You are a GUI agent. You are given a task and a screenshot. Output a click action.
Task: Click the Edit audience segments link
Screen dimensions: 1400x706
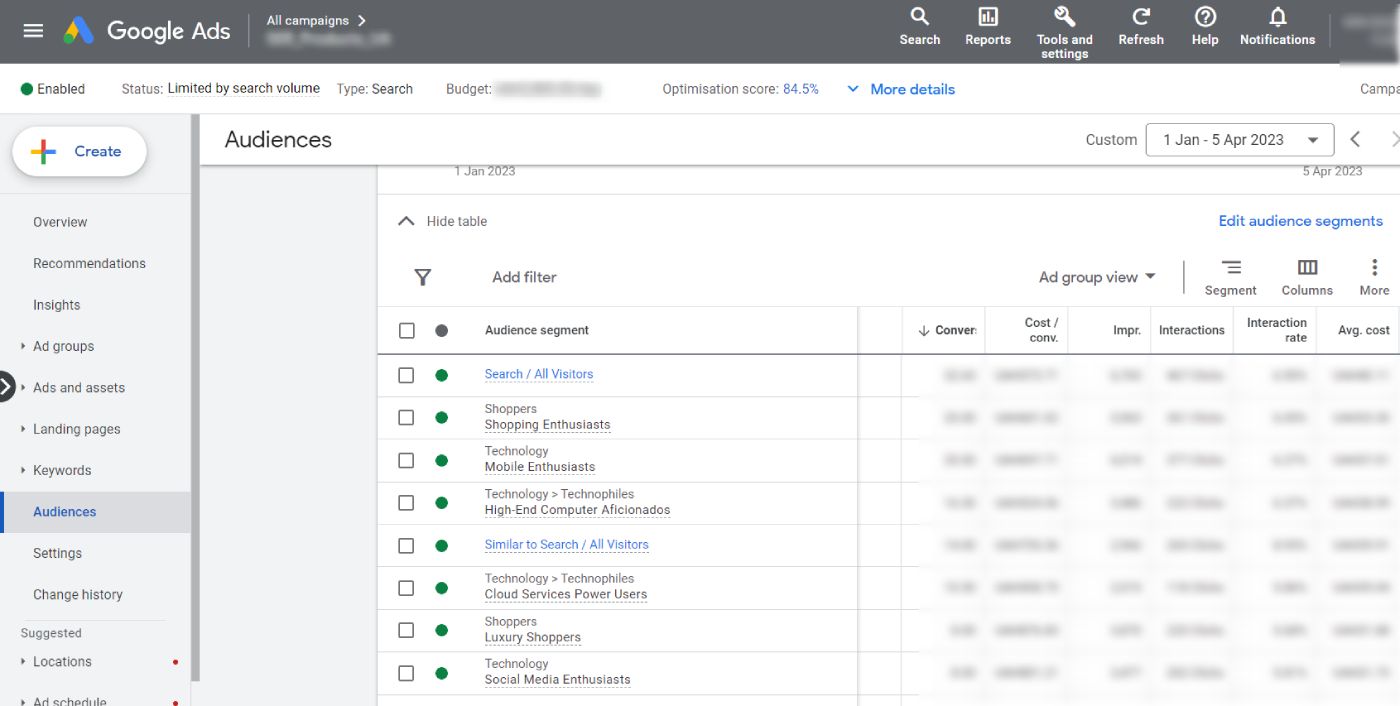click(x=1300, y=220)
